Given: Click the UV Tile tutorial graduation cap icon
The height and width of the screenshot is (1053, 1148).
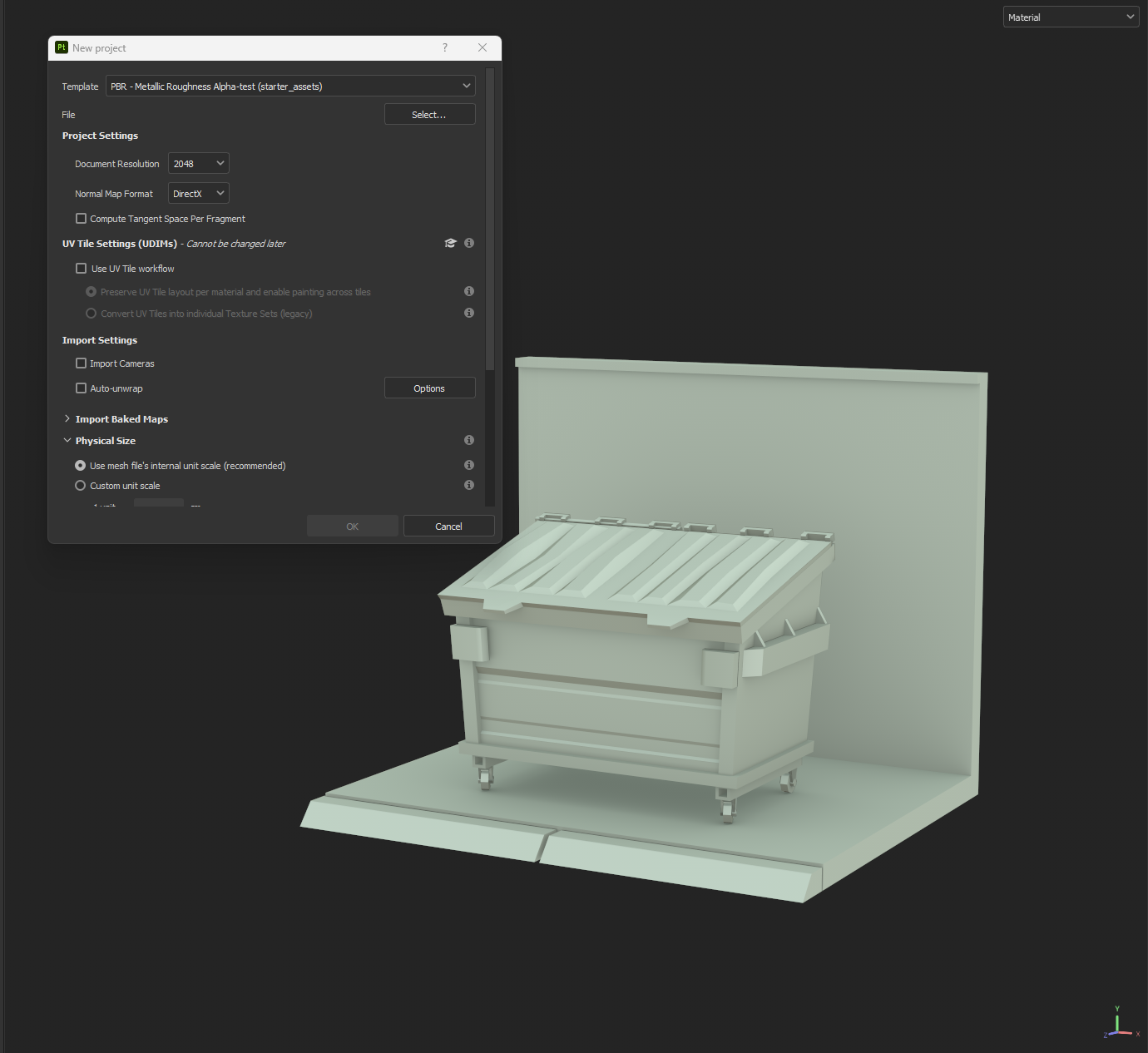Looking at the screenshot, I should click(x=450, y=244).
